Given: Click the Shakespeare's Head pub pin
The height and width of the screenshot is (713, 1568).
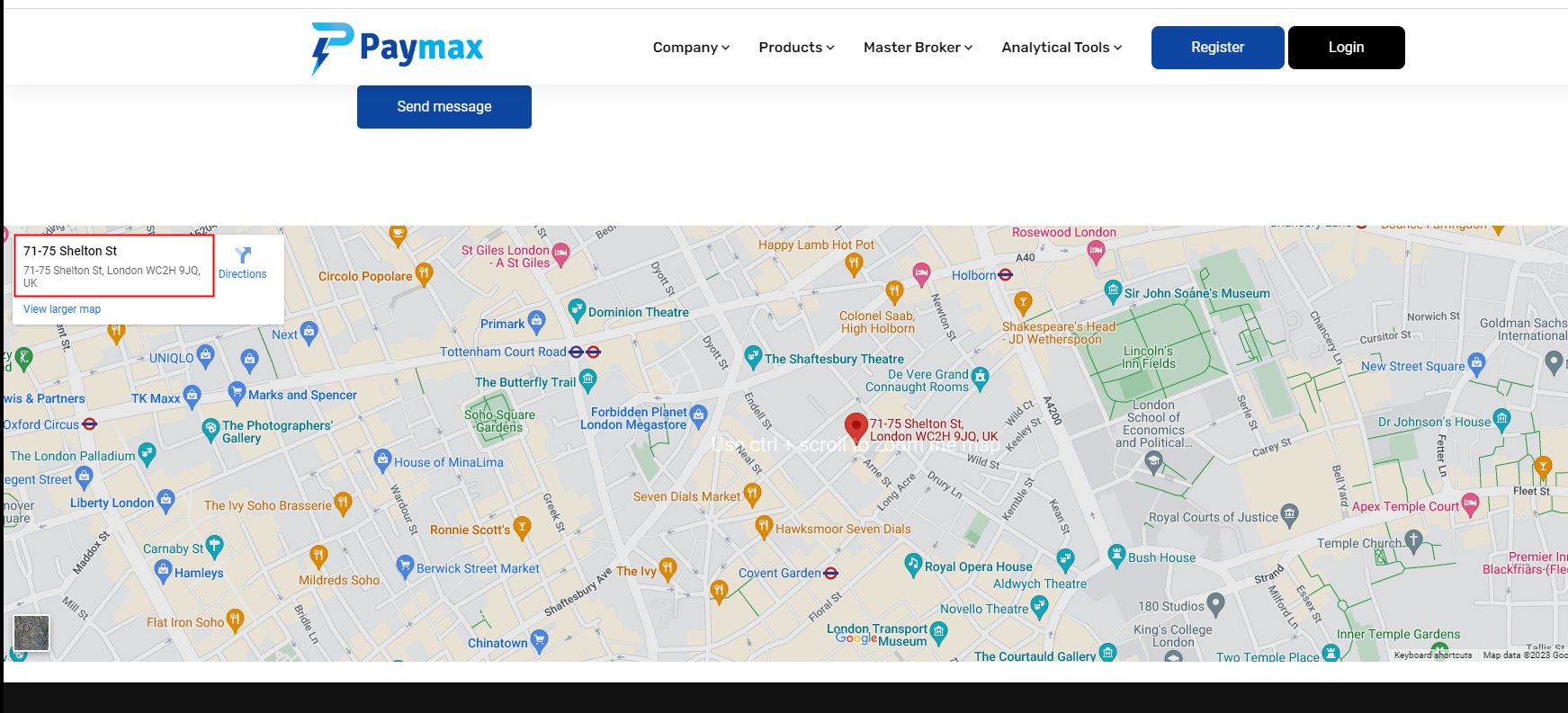Looking at the screenshot, I should coord(1023,302).
